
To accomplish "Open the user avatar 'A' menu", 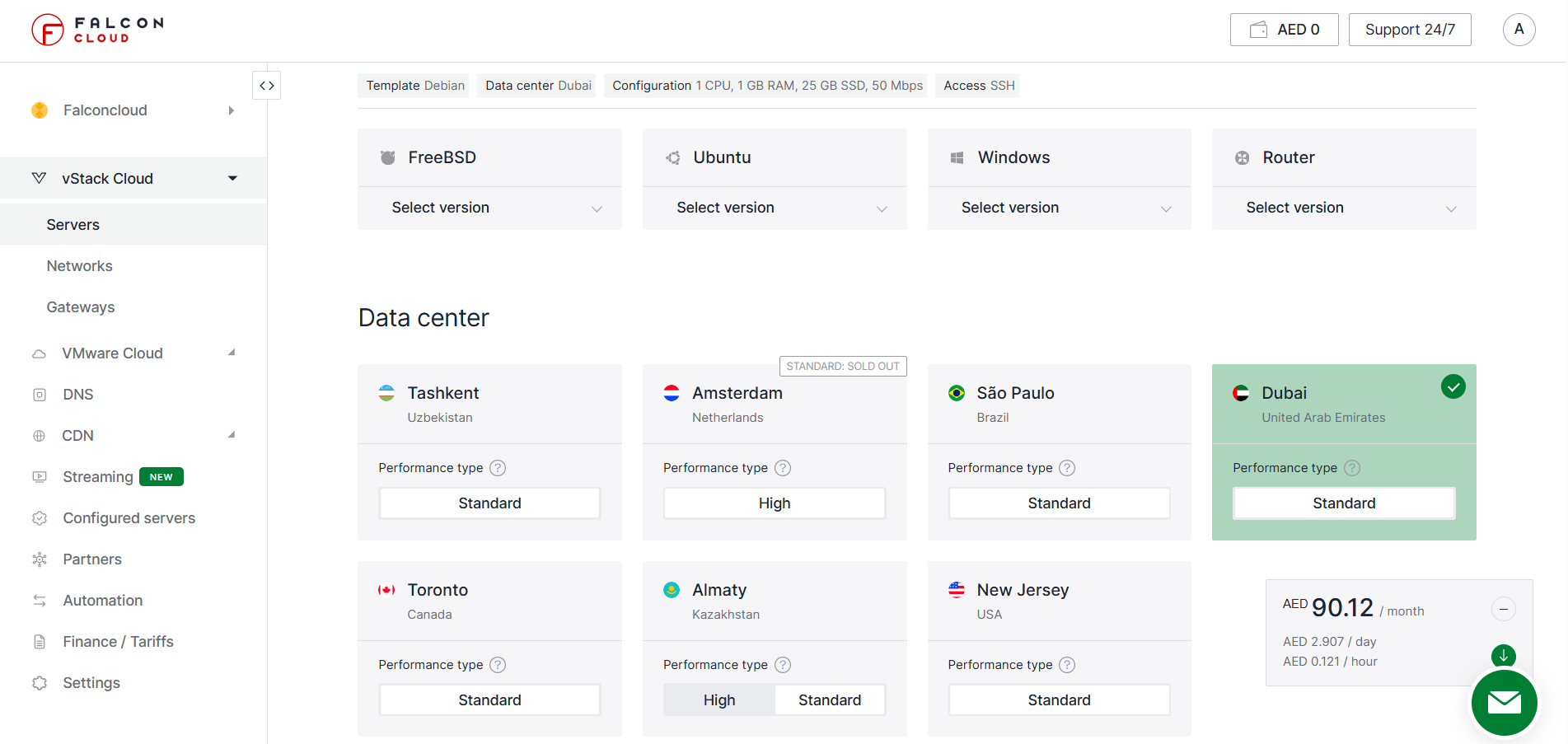I will [1519, 30].
